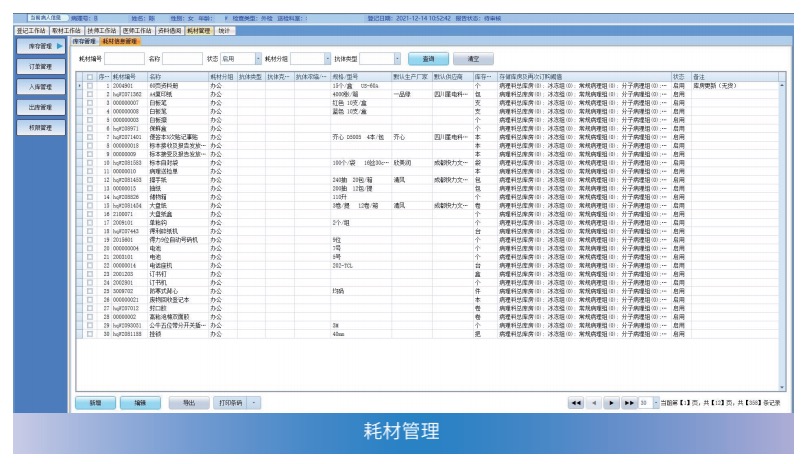Check the box for row 5 item 000000003
This screenshot has width=807, height=464.
[90, 120]
